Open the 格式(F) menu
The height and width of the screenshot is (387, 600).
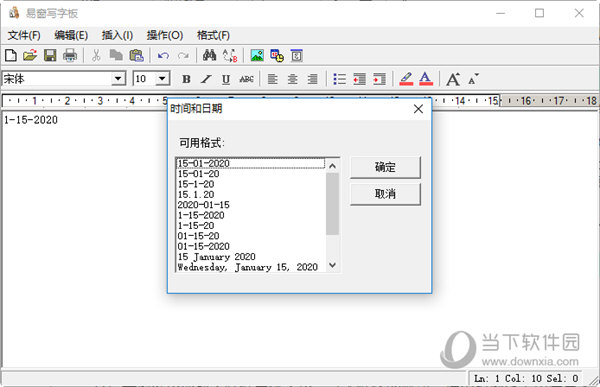tap(213, 36)
